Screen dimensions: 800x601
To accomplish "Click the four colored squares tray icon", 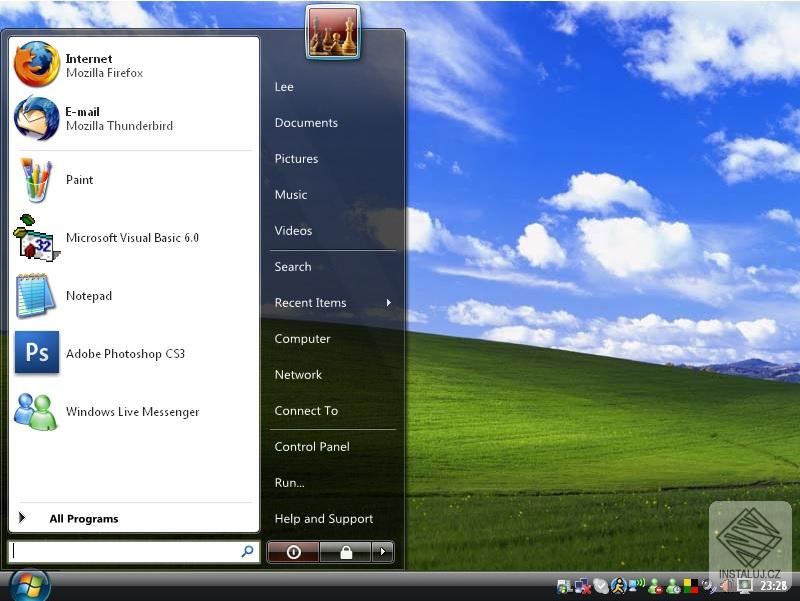I will [691, 586].
